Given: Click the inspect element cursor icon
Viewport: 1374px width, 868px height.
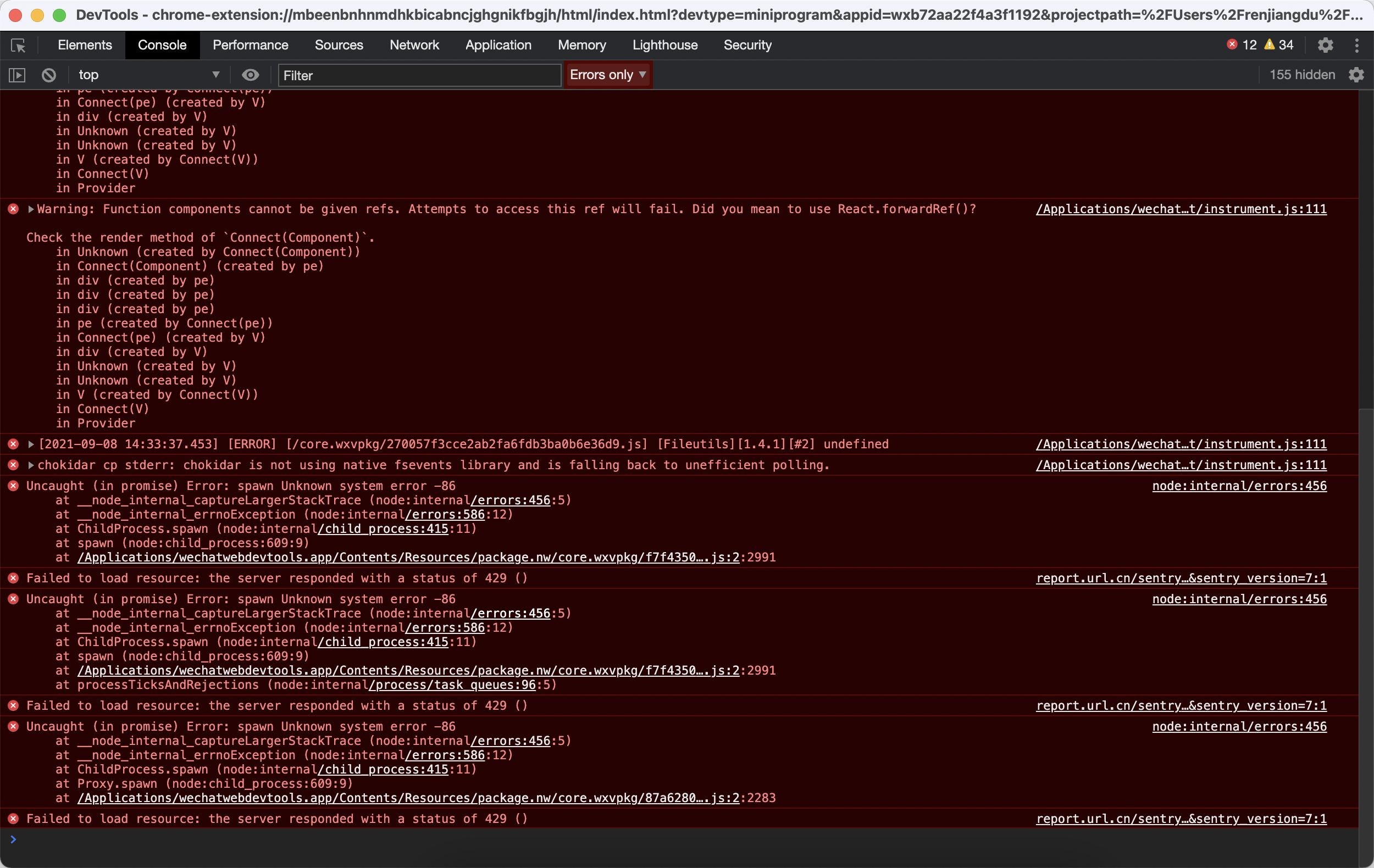Looking at the screenshot, I should coord(18,45).
